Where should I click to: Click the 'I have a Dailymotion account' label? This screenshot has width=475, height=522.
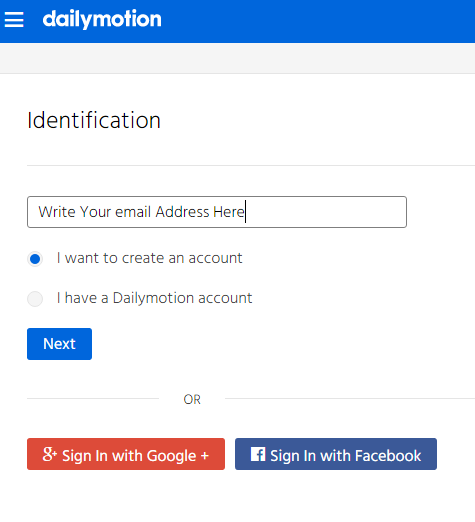coord(154,298)
